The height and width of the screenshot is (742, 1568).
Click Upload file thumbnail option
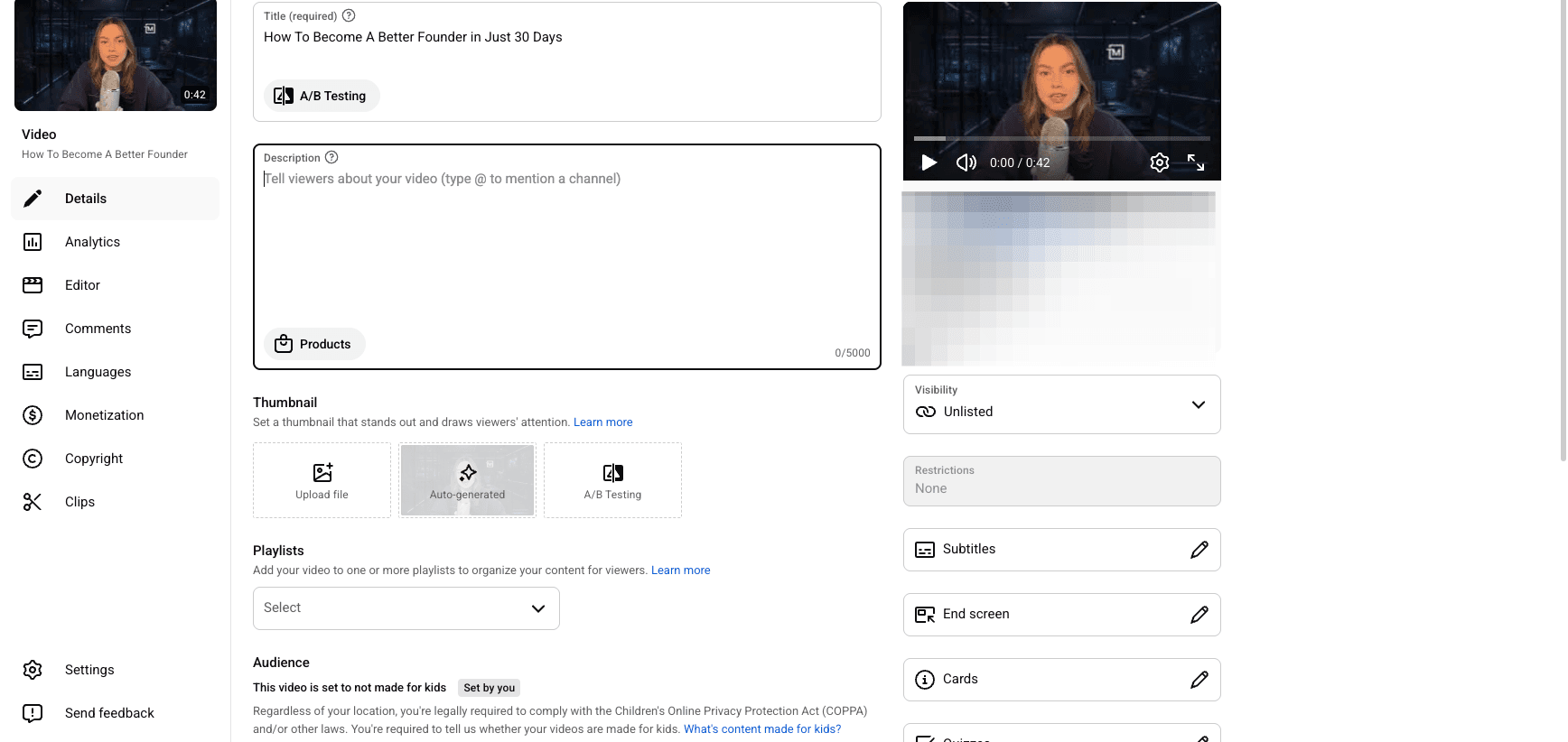[x=322, y=480]
